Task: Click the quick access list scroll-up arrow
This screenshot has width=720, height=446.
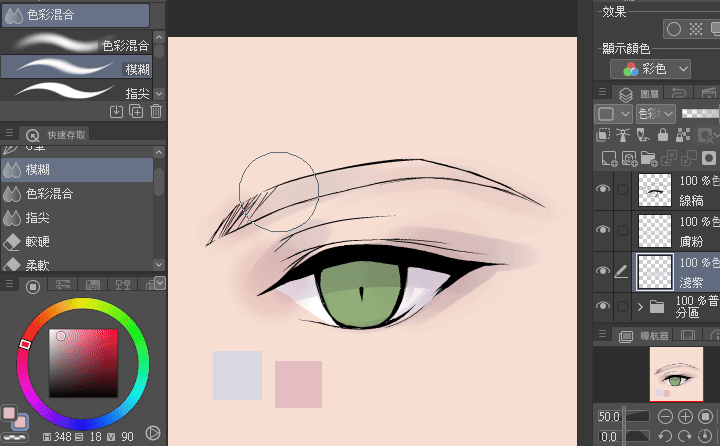Action: (159, 152)
